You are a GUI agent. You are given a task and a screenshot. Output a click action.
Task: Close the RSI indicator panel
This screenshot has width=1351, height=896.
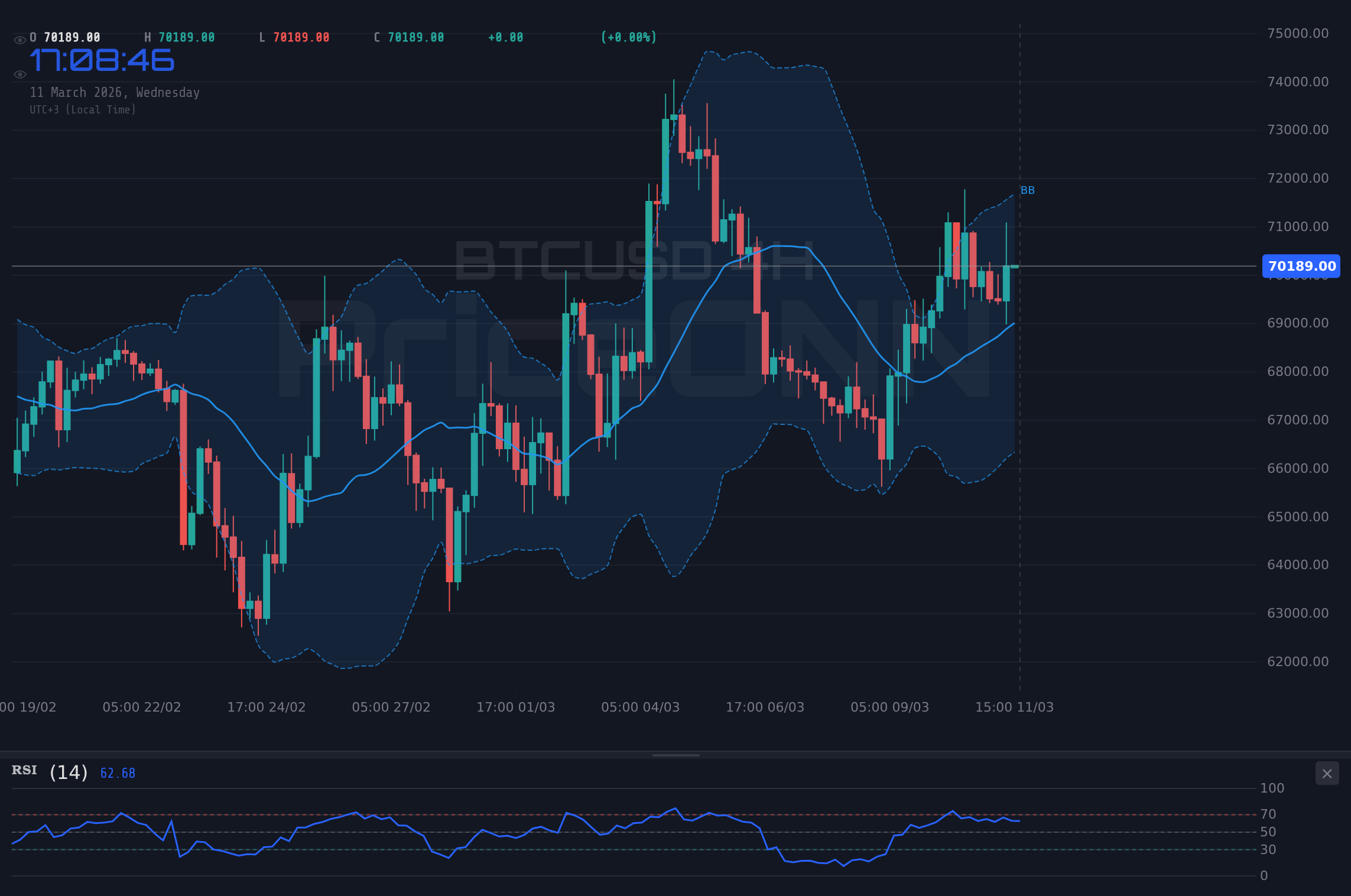click(x=1327, y=773)
